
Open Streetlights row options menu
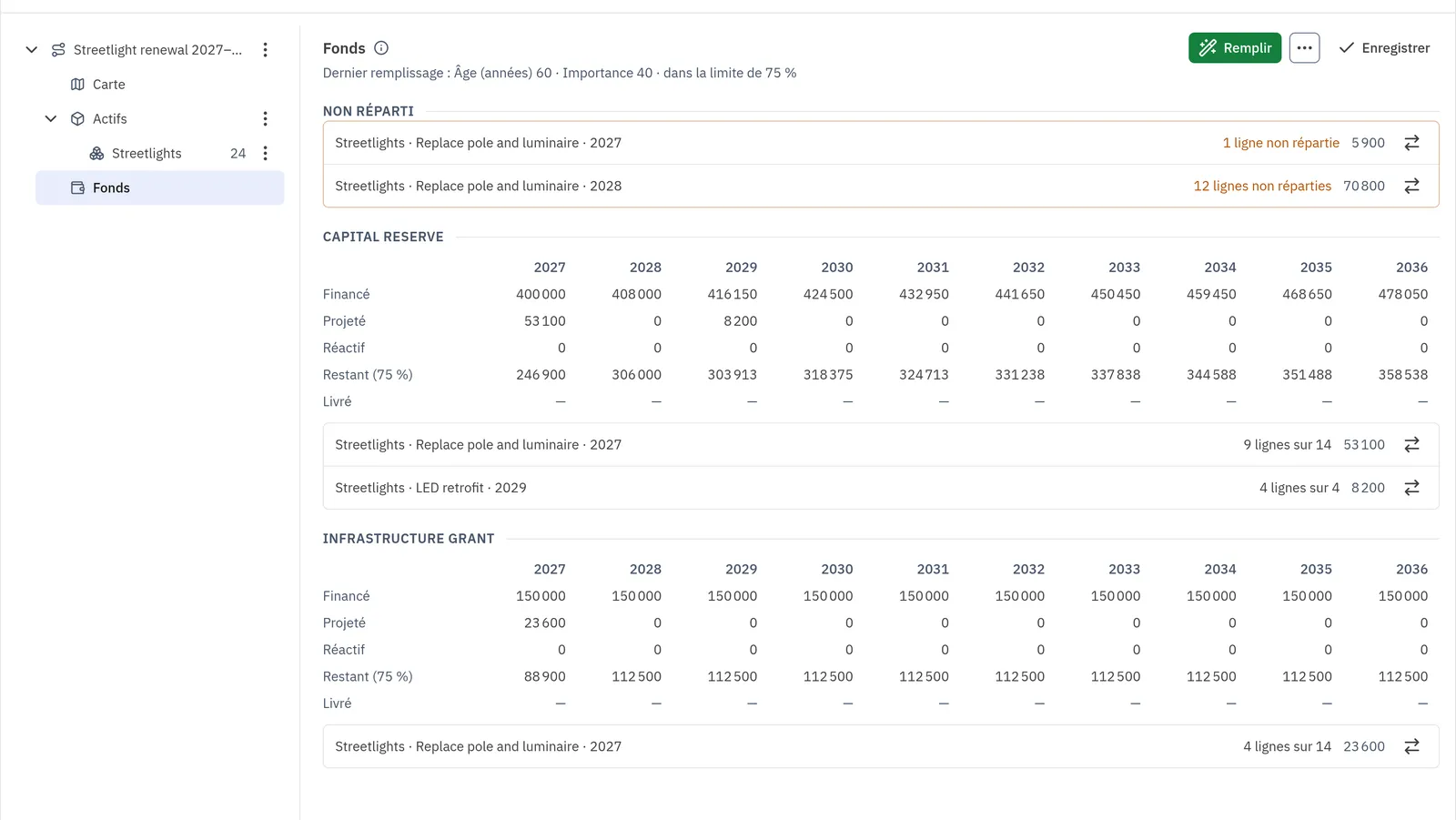[x=265, y=154]
